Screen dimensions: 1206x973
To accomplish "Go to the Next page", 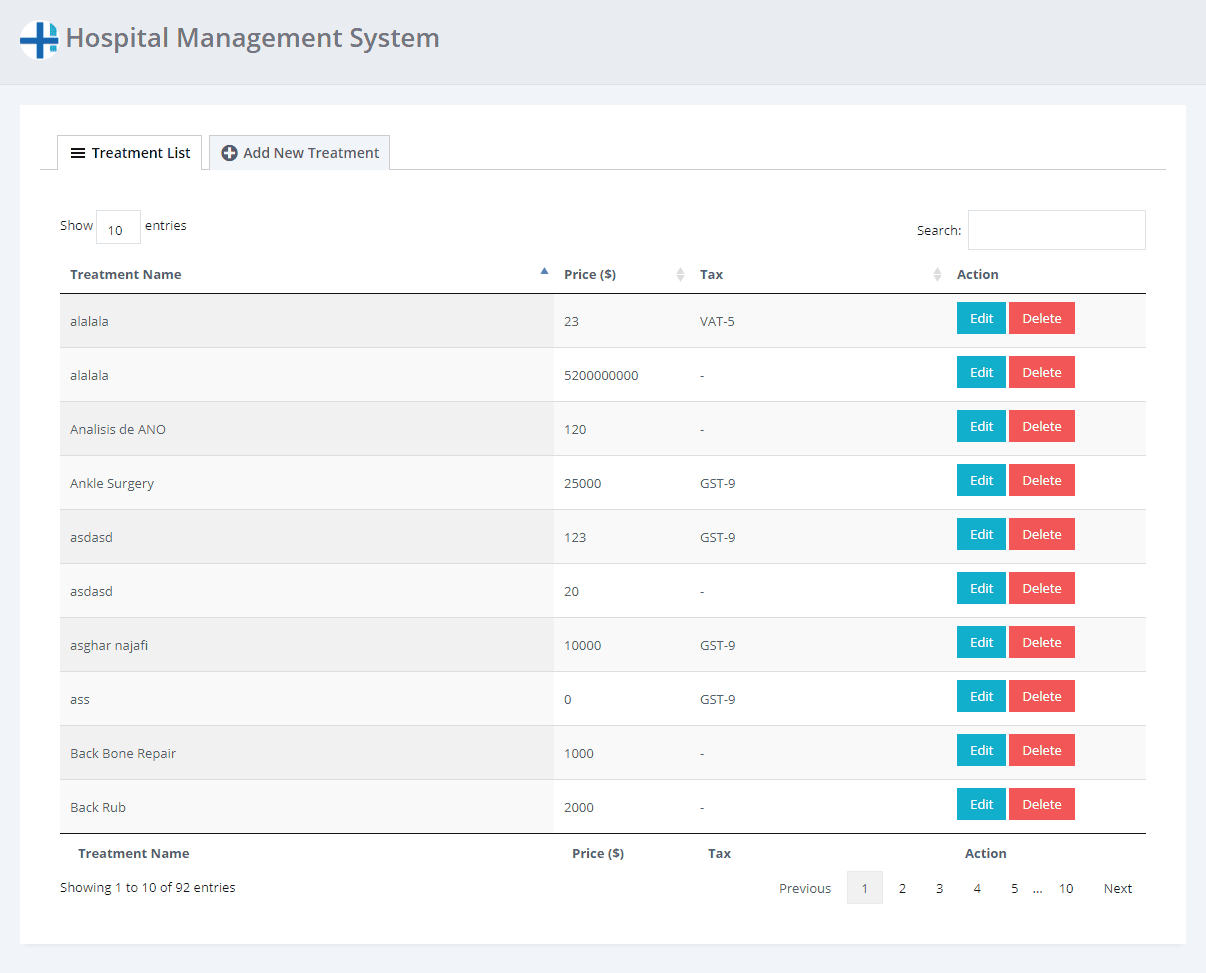I will coord(1117,888).
